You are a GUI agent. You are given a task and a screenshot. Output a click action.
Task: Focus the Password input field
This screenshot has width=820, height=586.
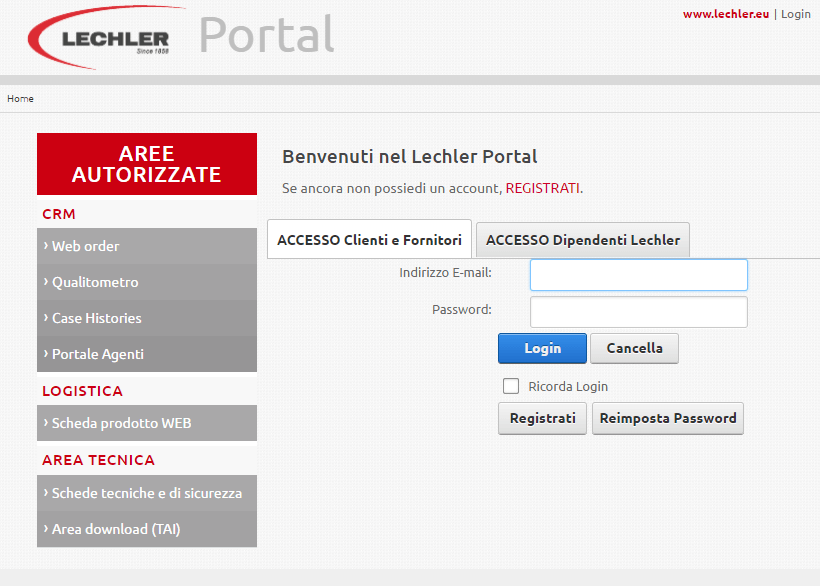pyautogui.click(x=639, y=312)
